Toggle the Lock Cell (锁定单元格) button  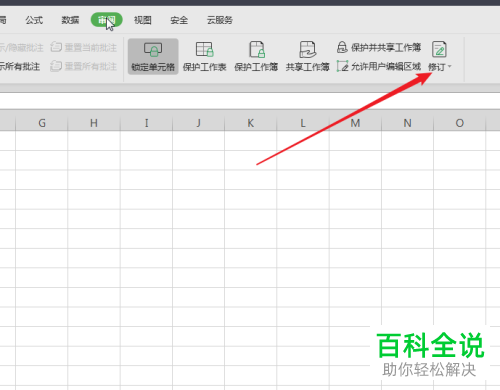pos(153,56)
